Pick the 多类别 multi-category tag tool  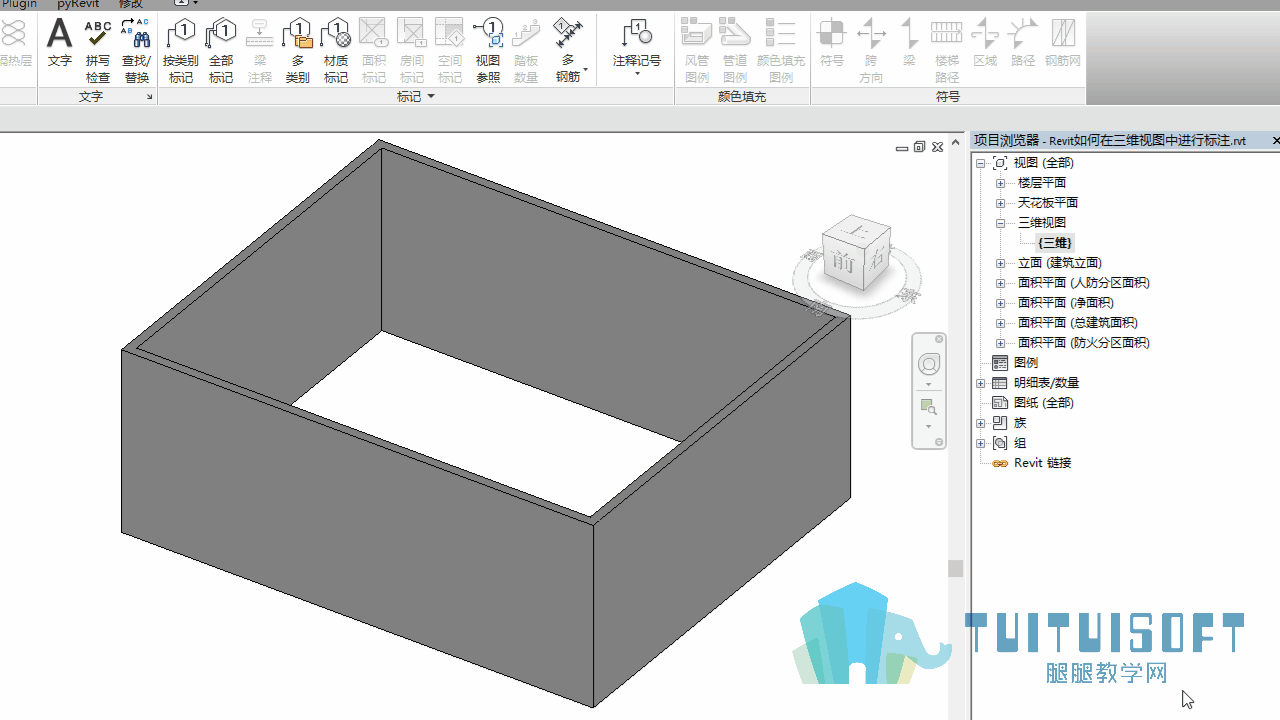(x=298, y=51)
